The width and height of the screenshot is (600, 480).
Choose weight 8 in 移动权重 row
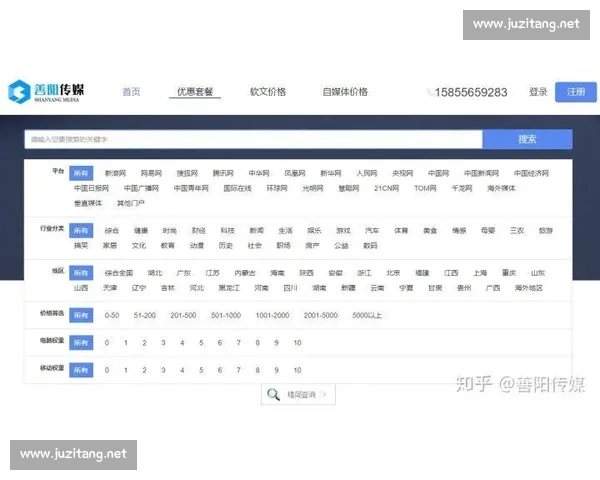tap(258, 371)
